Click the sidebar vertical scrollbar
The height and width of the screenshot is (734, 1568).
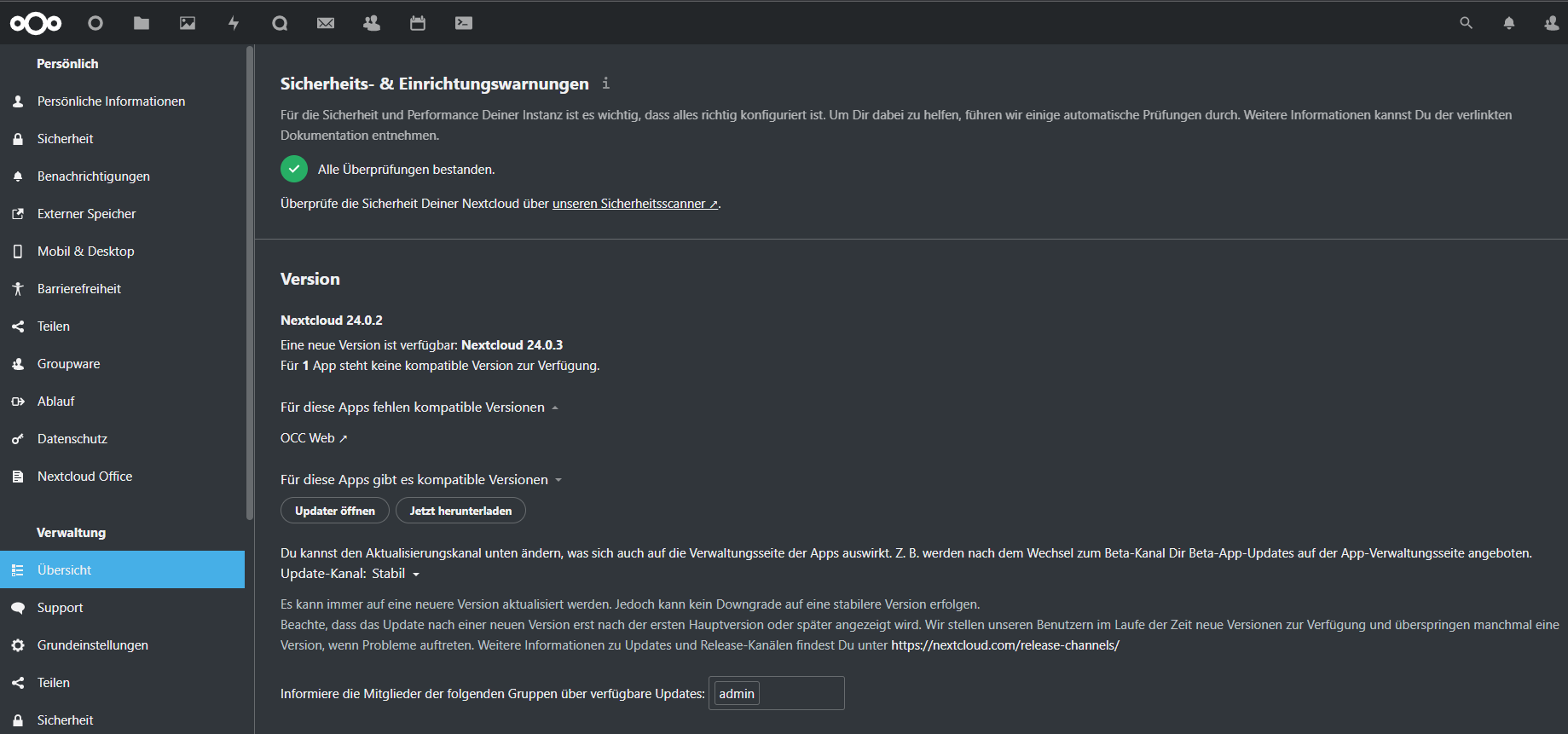click(x=250, y=284)
